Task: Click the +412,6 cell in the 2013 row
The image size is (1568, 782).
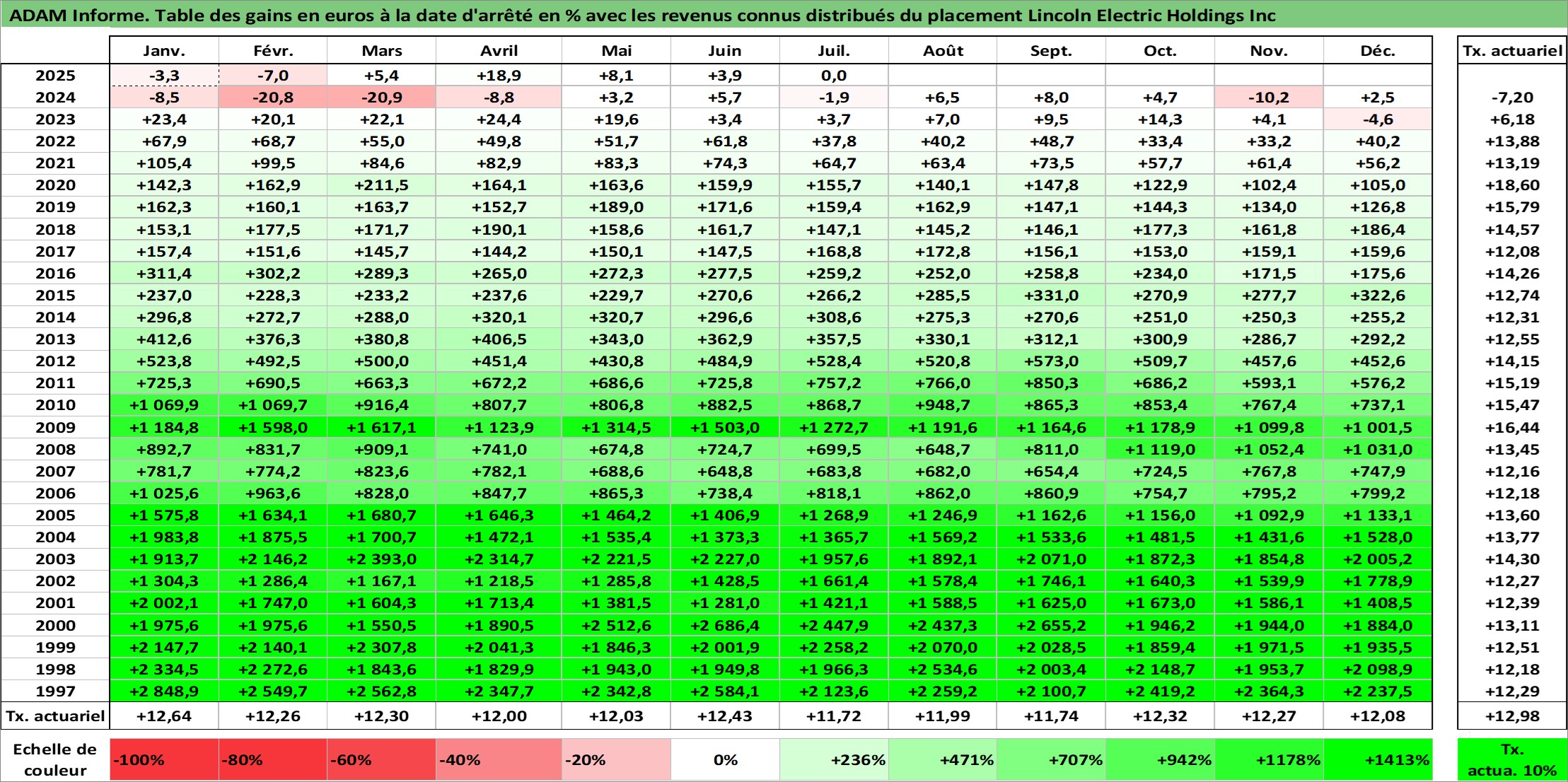Action: [164, 339]
